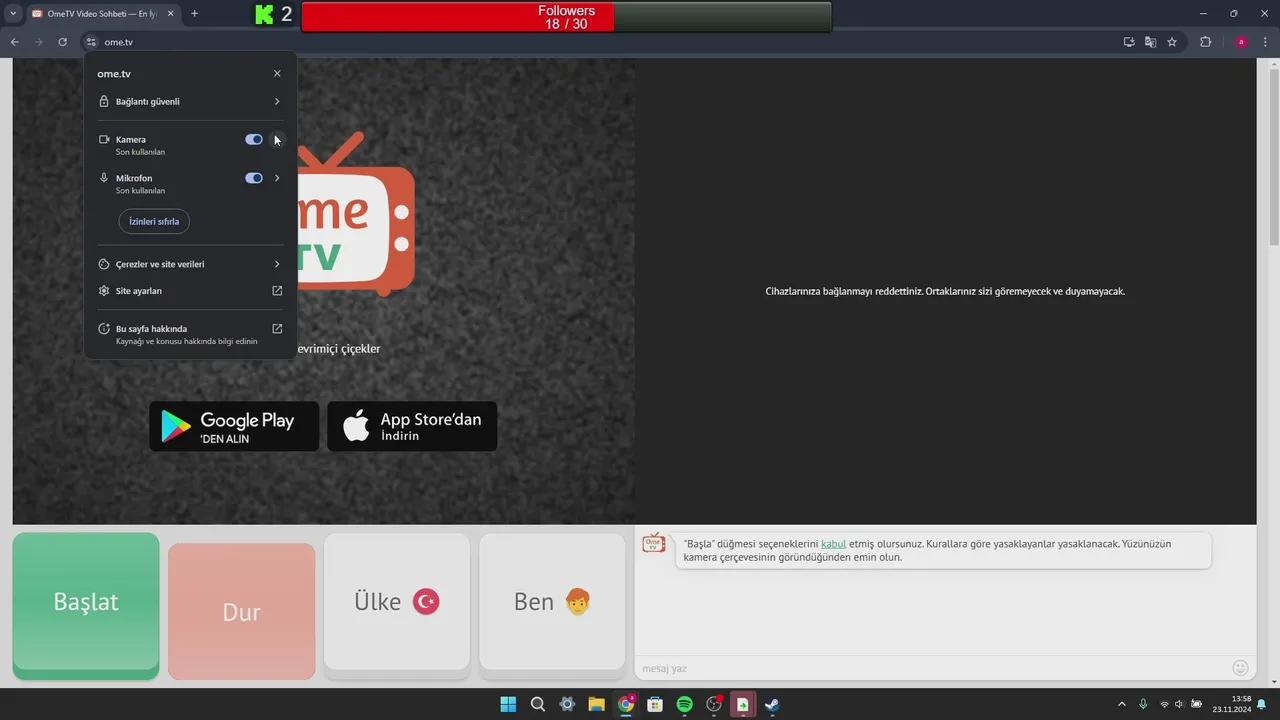Follow the kabul link in chat notice
This screenshot has height=720, width=1280.
(833, 544)
